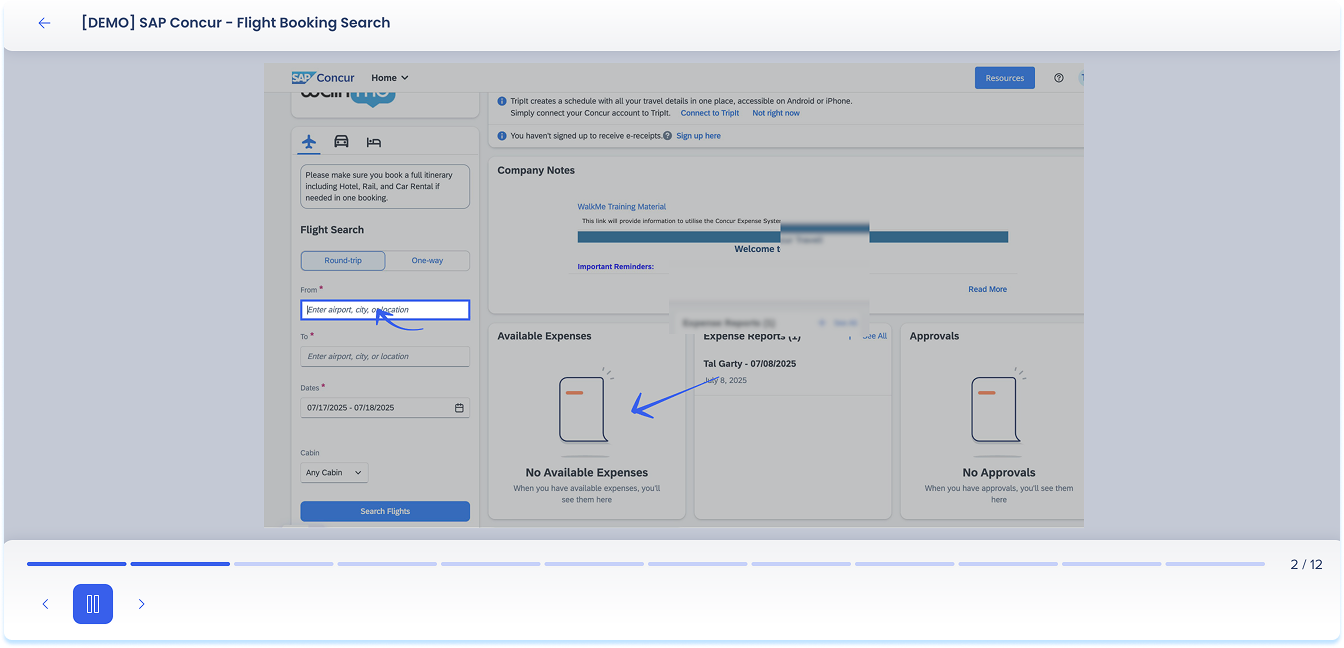Select the airplane flight search tab
The width and height of the screenshot is (1344, 648).
309,142
